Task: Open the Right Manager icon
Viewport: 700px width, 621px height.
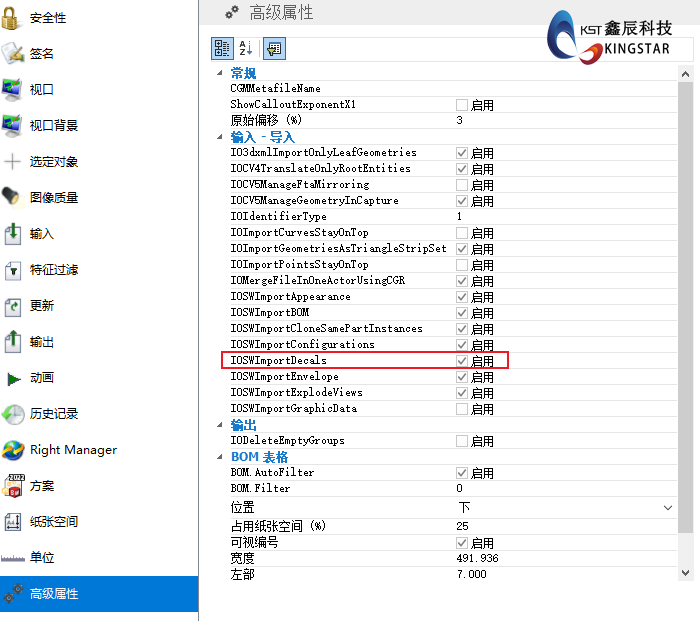Action: point(13,450)
